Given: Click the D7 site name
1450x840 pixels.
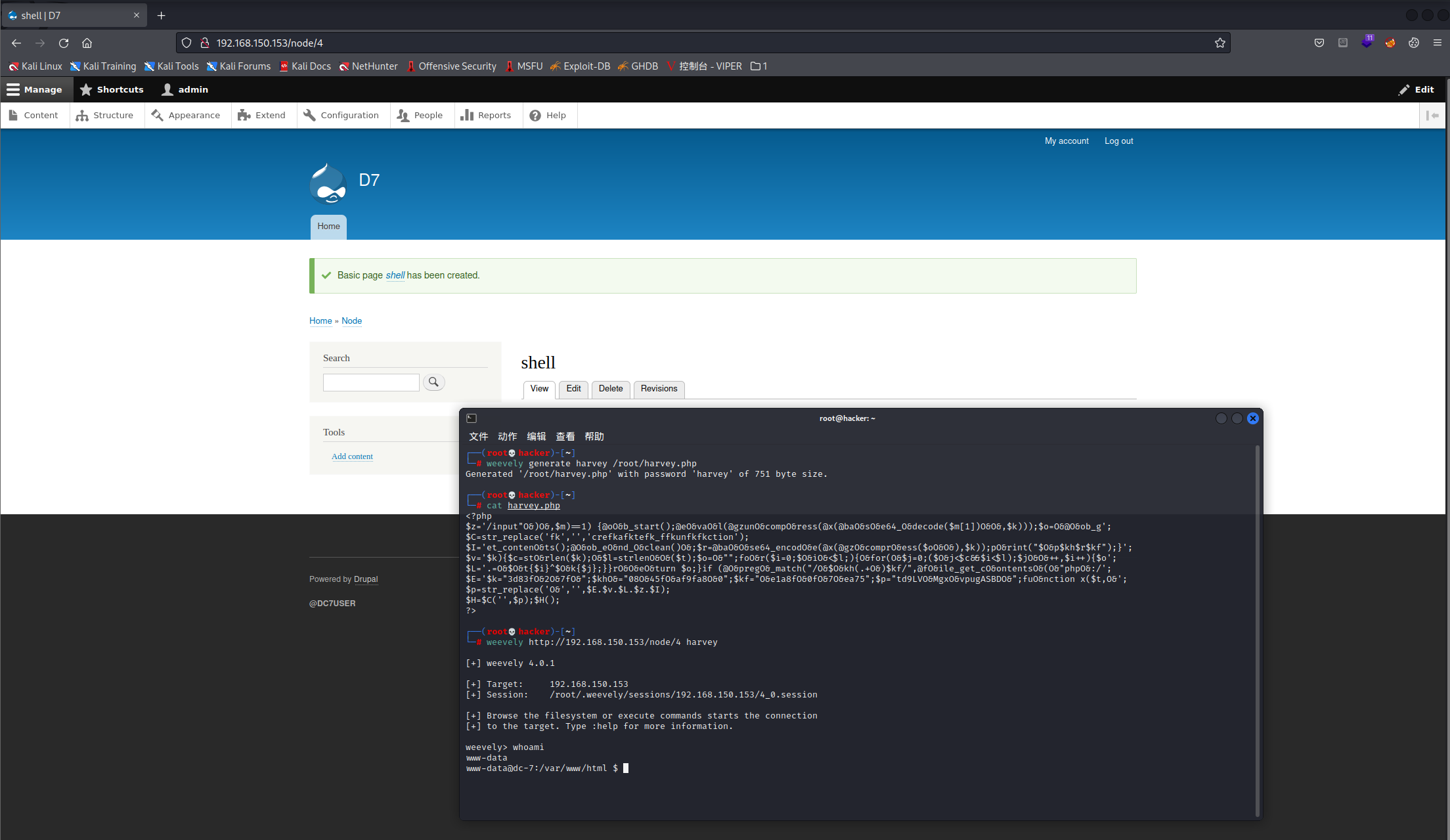Looking at the screenshot, I should 369,180.
